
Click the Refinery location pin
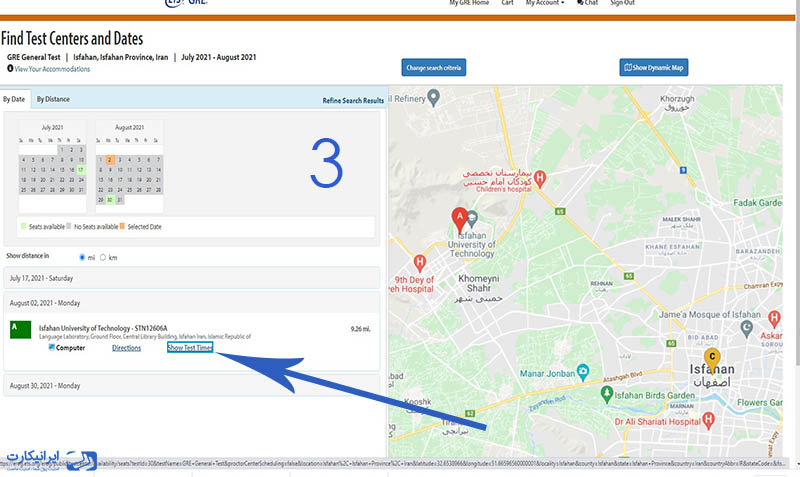pos(433,97)
